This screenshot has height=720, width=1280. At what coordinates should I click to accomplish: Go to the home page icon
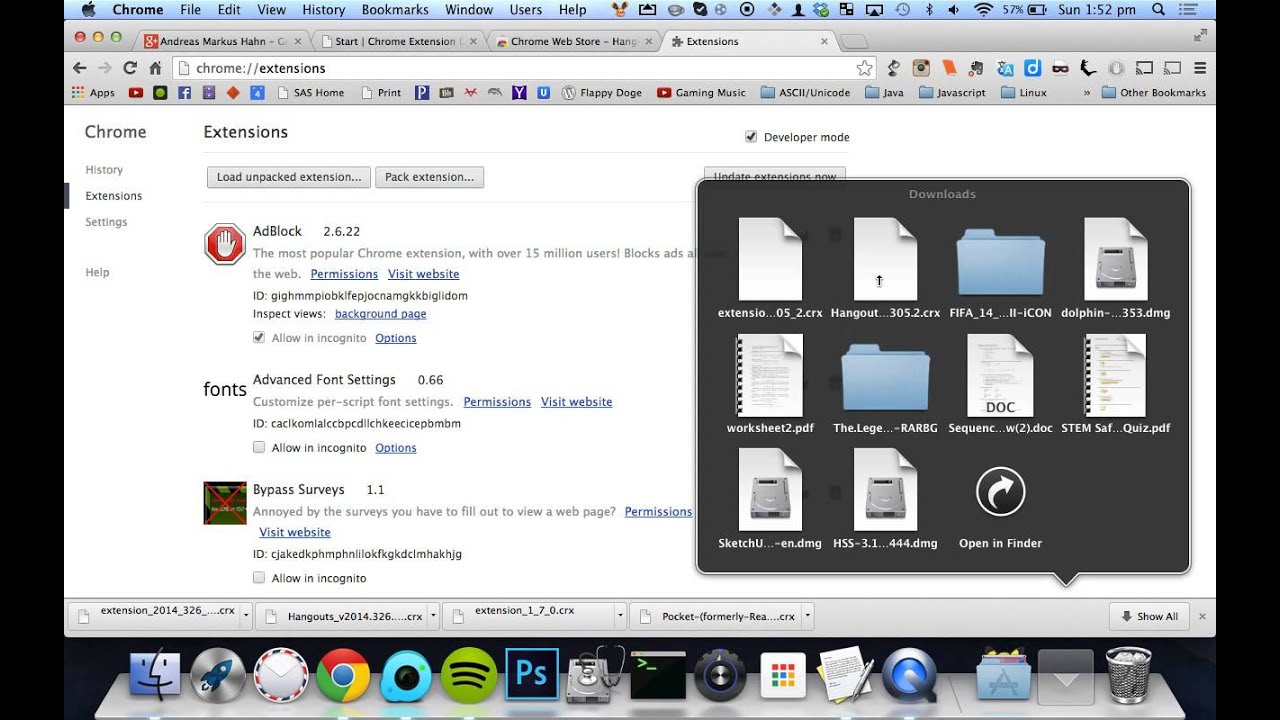pos(155,68)
